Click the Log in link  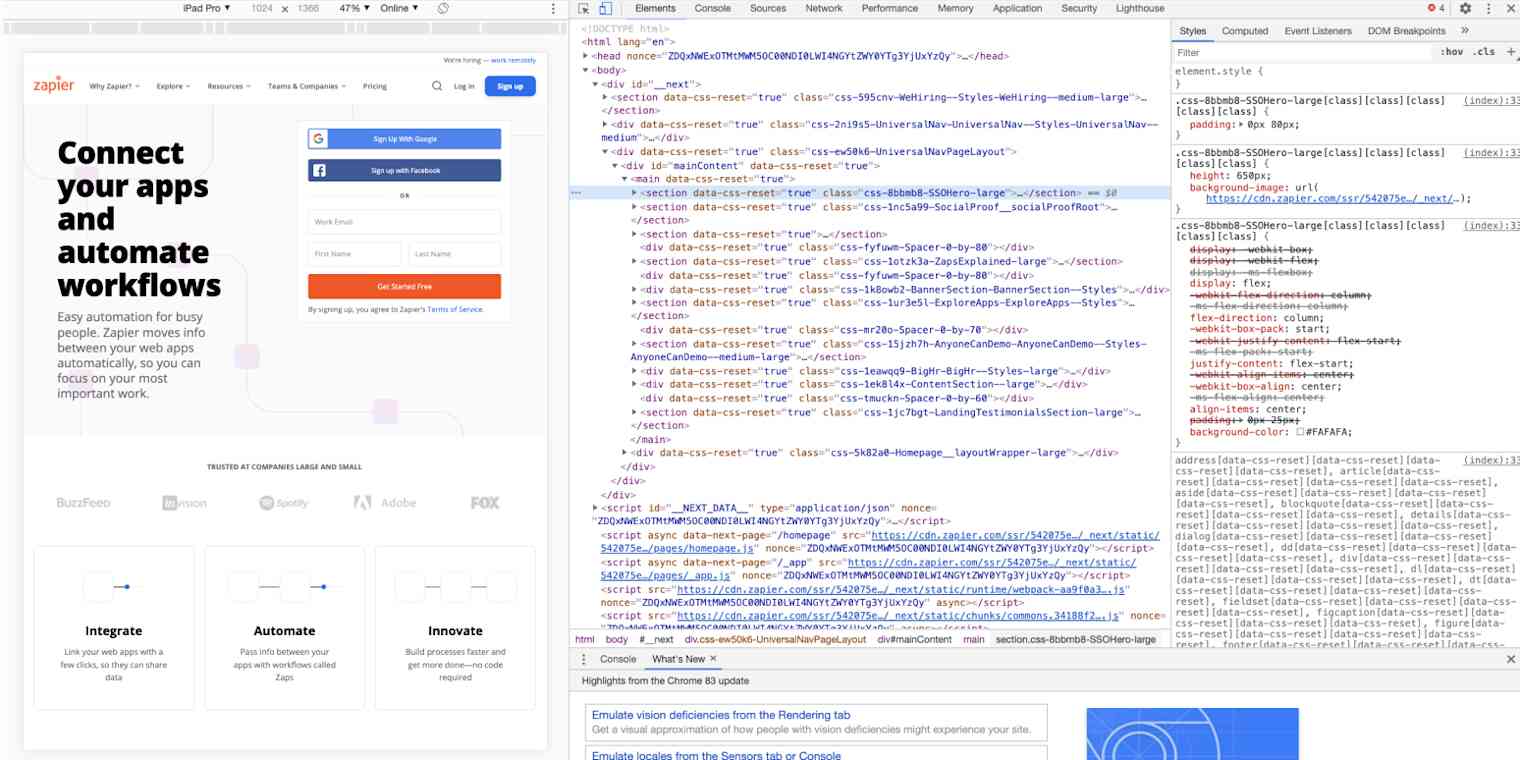point(464,86)
